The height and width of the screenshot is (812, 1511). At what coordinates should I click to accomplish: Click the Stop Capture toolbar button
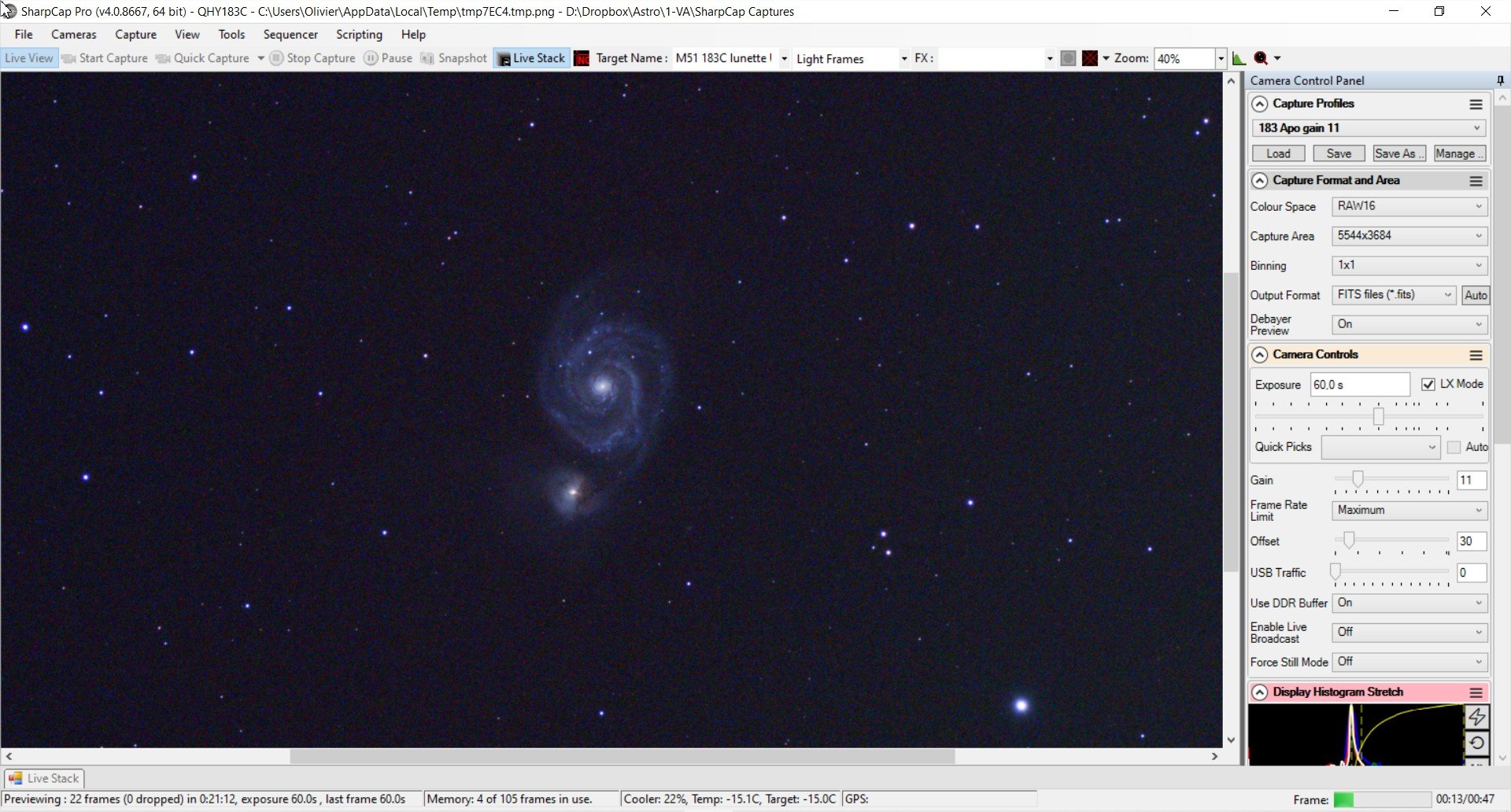pos(312,58)
